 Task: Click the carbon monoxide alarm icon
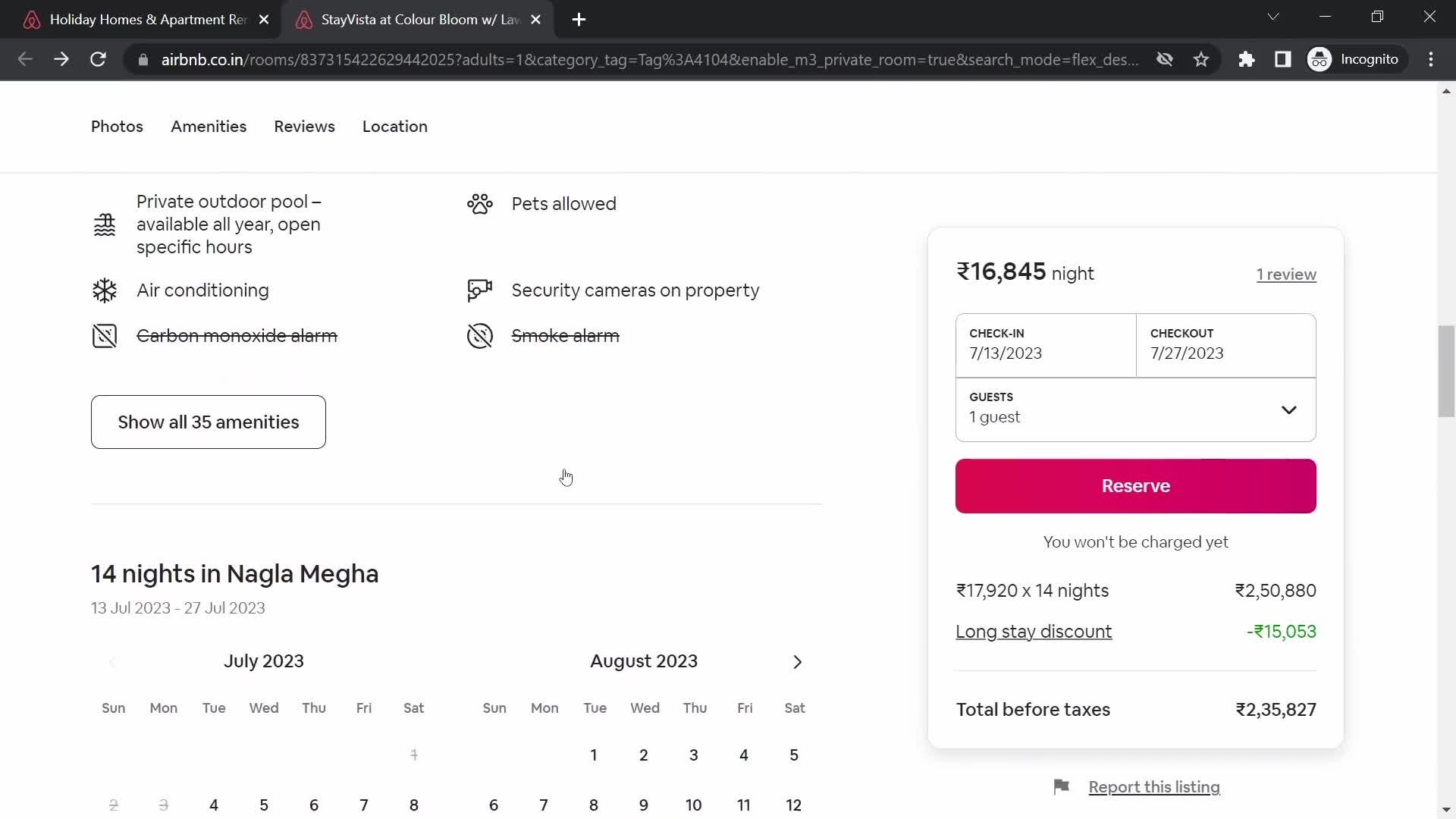coord(105,337)
